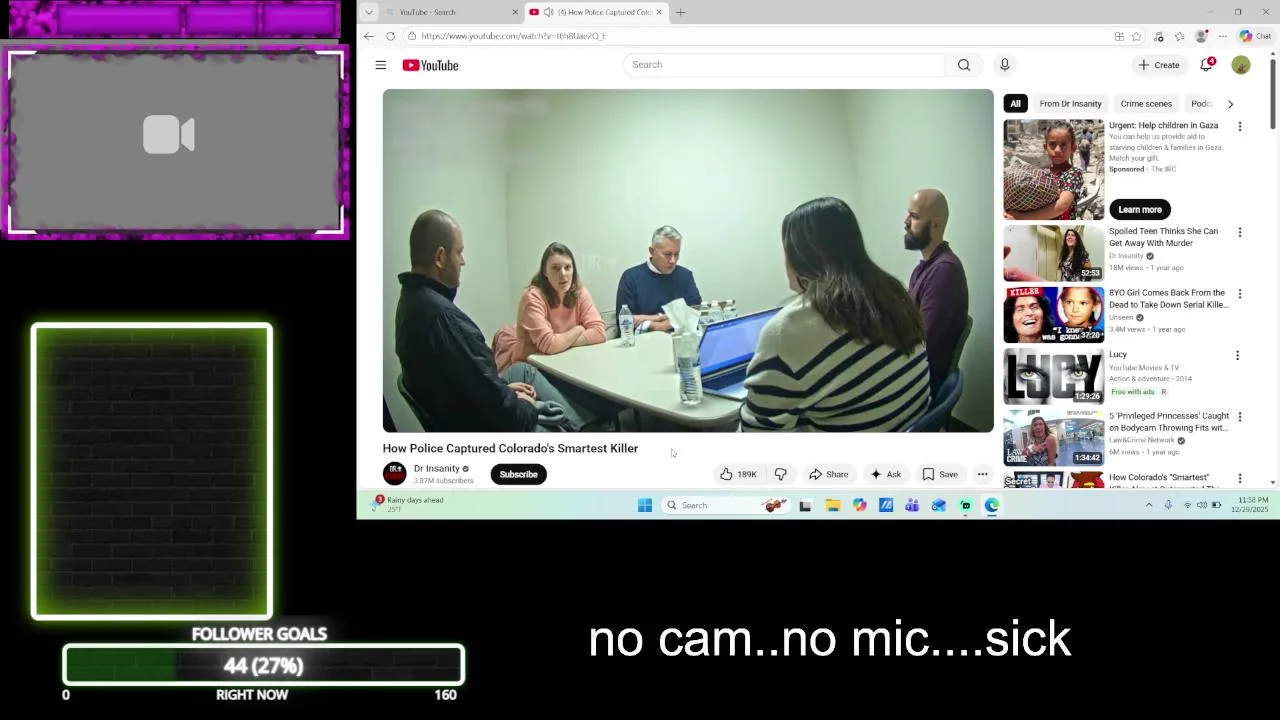Open Microsoft Teams taskbar icon
Image resolution: width=1280 pixels, height=720 pixels.
pos(912,505)
